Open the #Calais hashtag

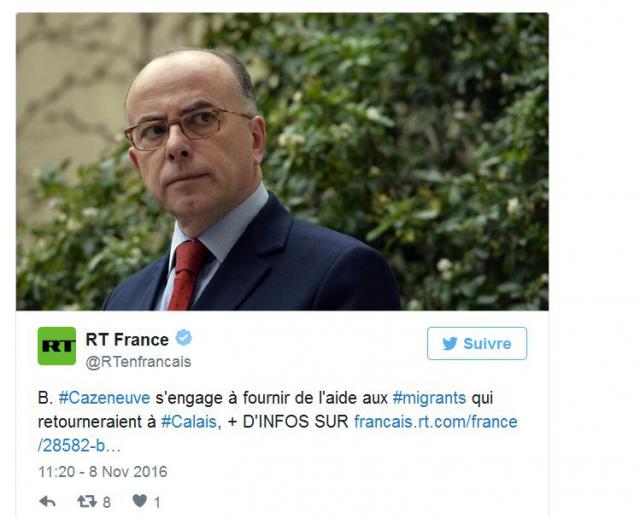tap(189, 422)
